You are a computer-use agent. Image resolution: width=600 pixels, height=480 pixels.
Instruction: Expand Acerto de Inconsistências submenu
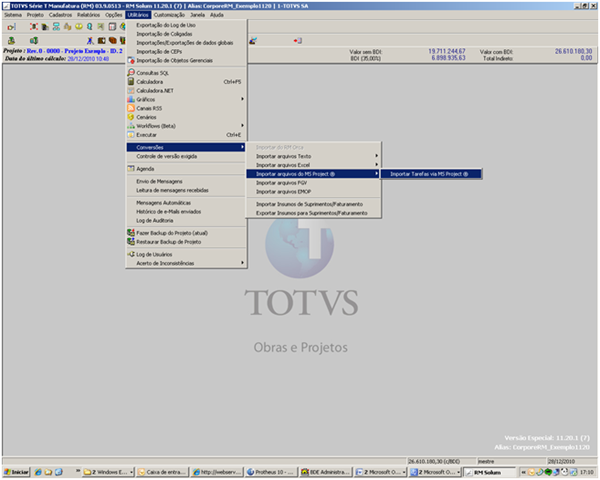tap(186, 263)
